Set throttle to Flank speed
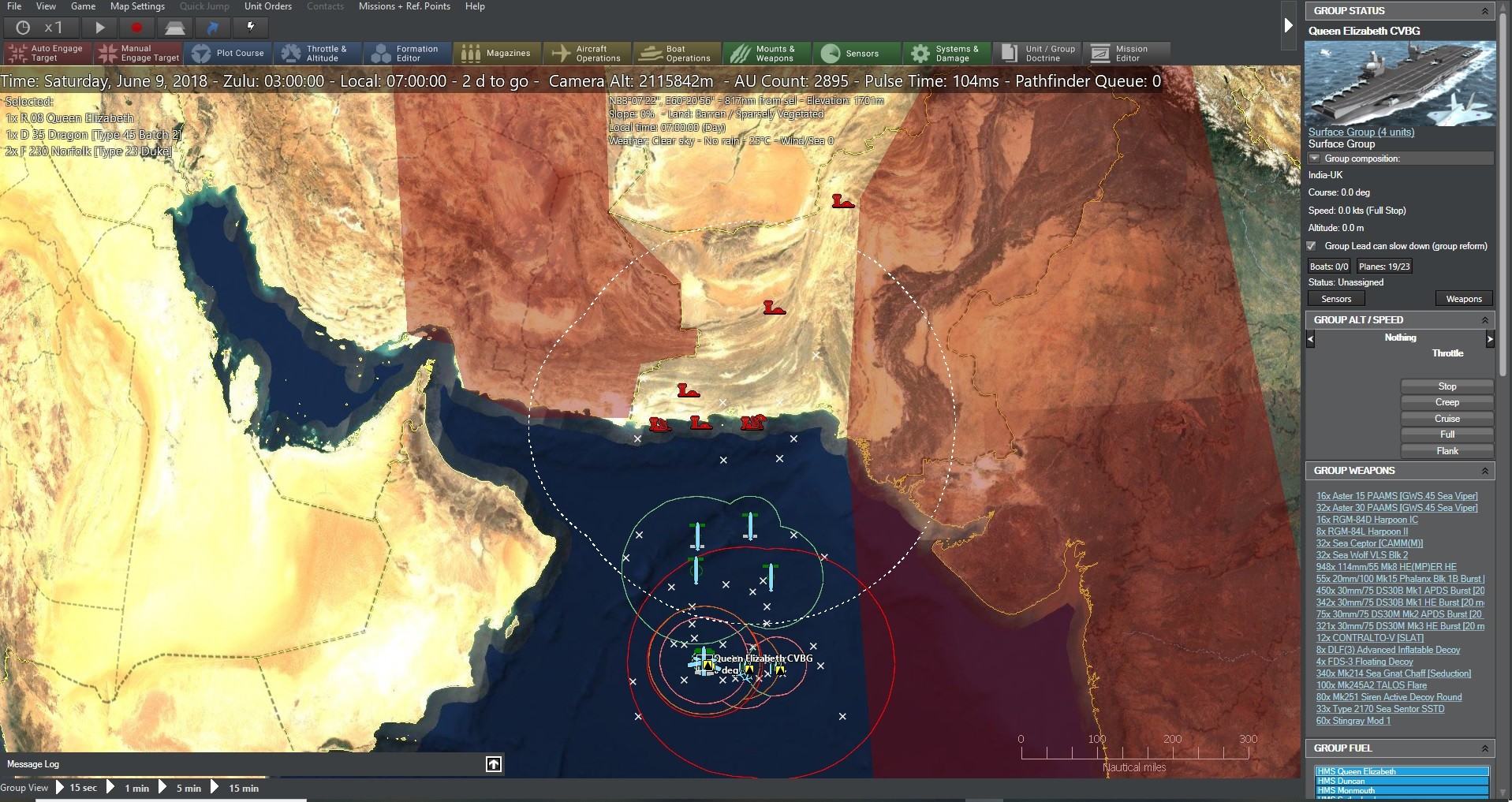This screenshot has width=1512, height=802. (1447, 450)
